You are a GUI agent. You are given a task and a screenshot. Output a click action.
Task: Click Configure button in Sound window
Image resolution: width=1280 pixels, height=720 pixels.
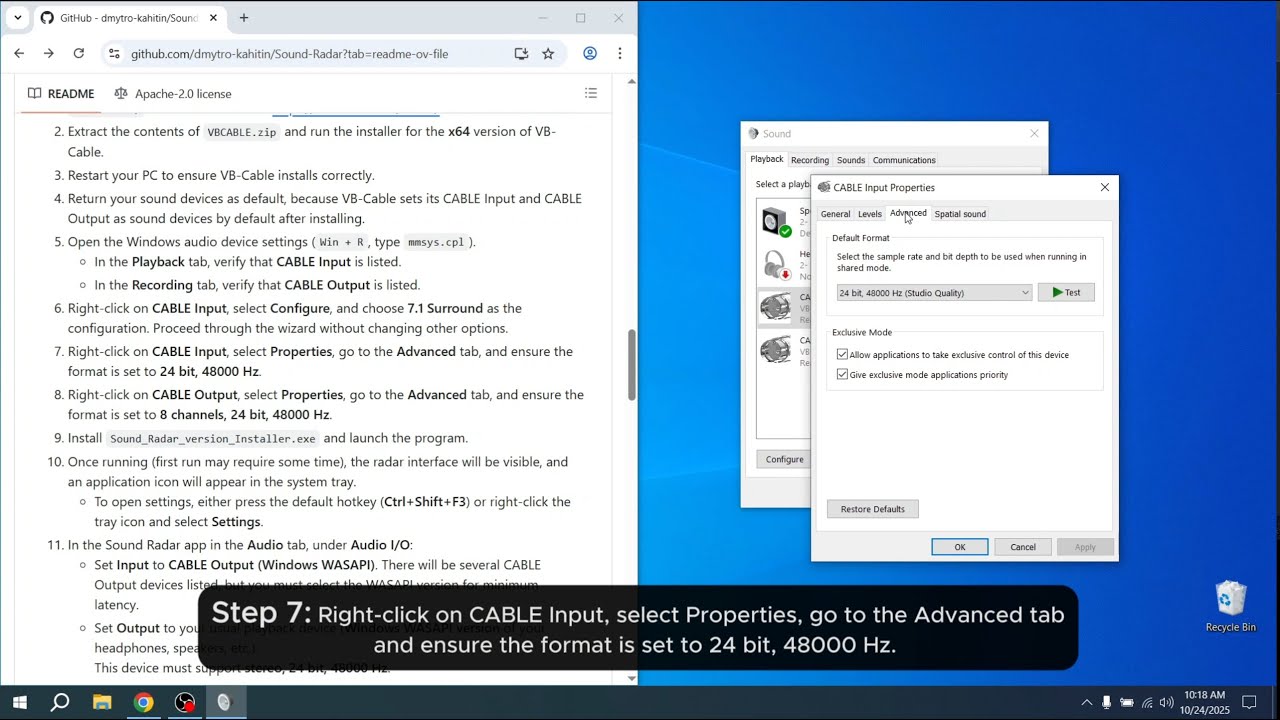[x=784, y=459]
